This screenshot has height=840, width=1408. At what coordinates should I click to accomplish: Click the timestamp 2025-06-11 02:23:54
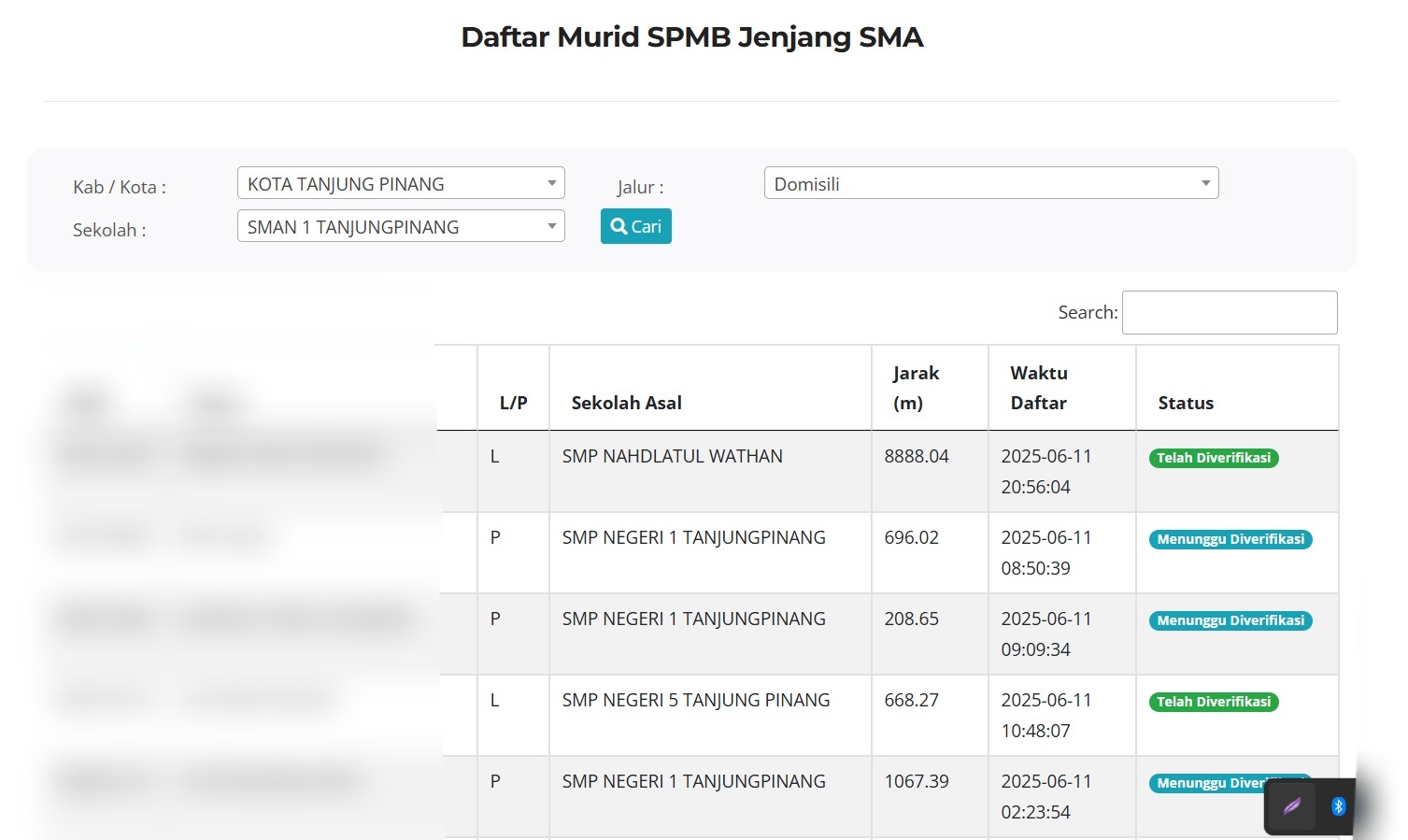1046,796
